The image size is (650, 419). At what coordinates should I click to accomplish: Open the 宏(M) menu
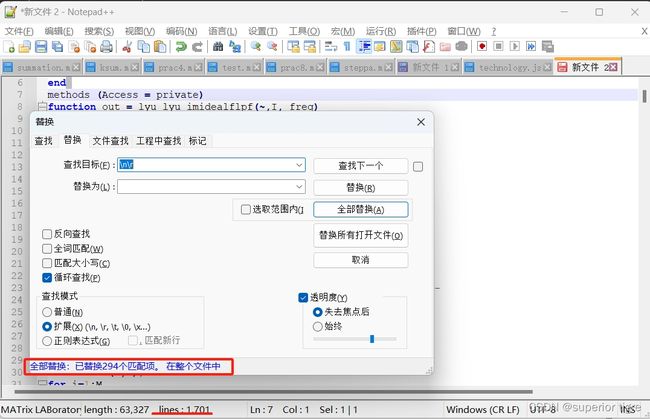[343, 31]
